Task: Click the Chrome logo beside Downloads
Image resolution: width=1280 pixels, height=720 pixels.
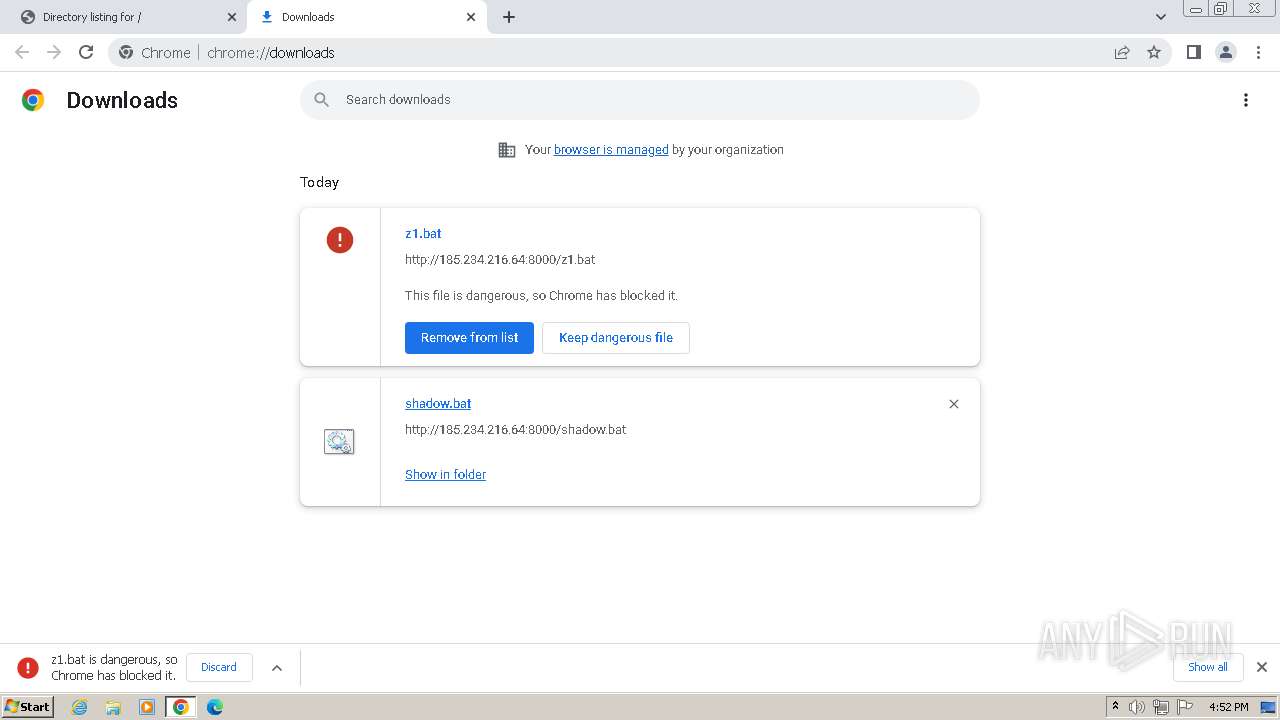Action: tap(33, 100)
